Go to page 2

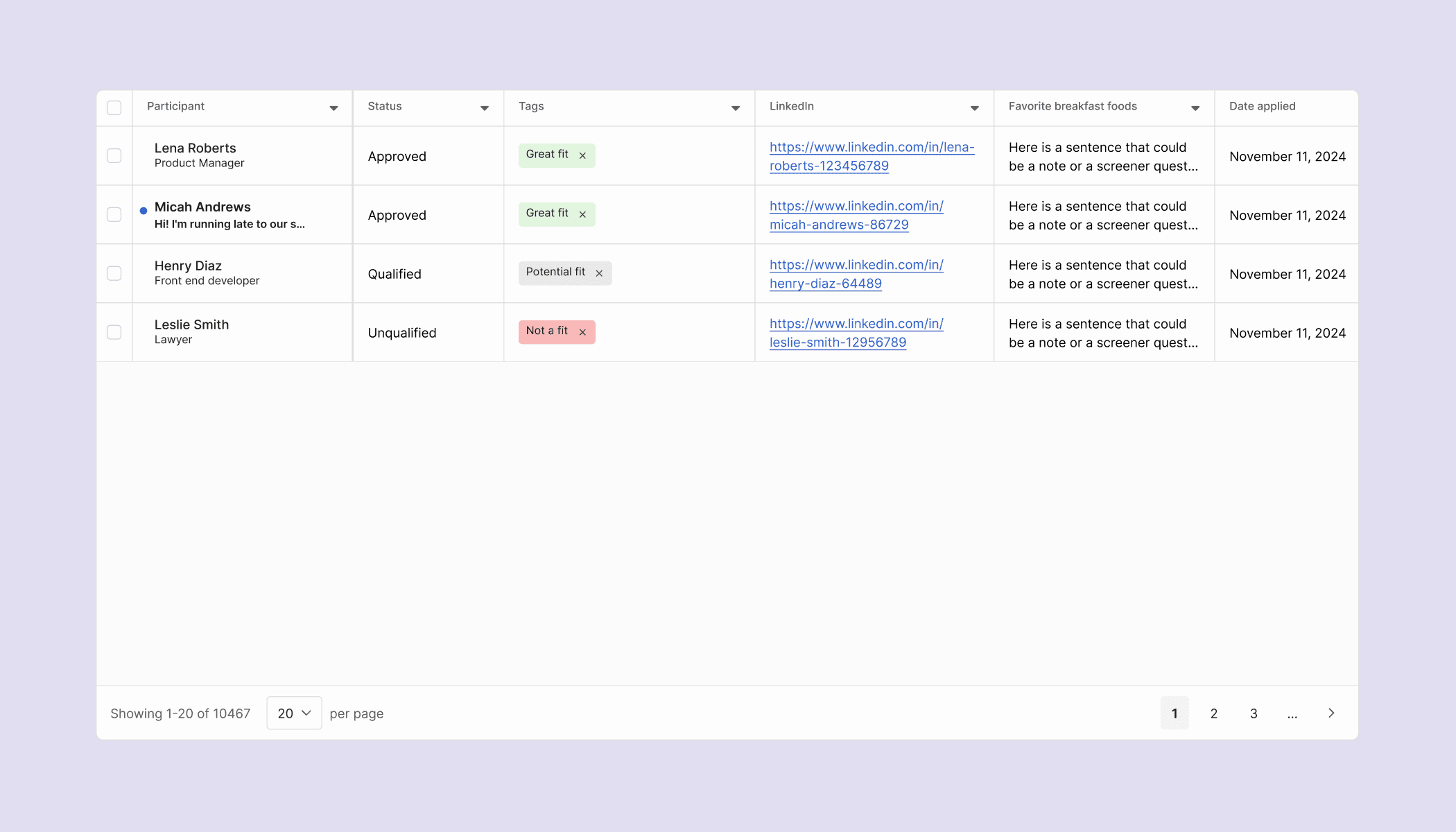[1214, 713]
